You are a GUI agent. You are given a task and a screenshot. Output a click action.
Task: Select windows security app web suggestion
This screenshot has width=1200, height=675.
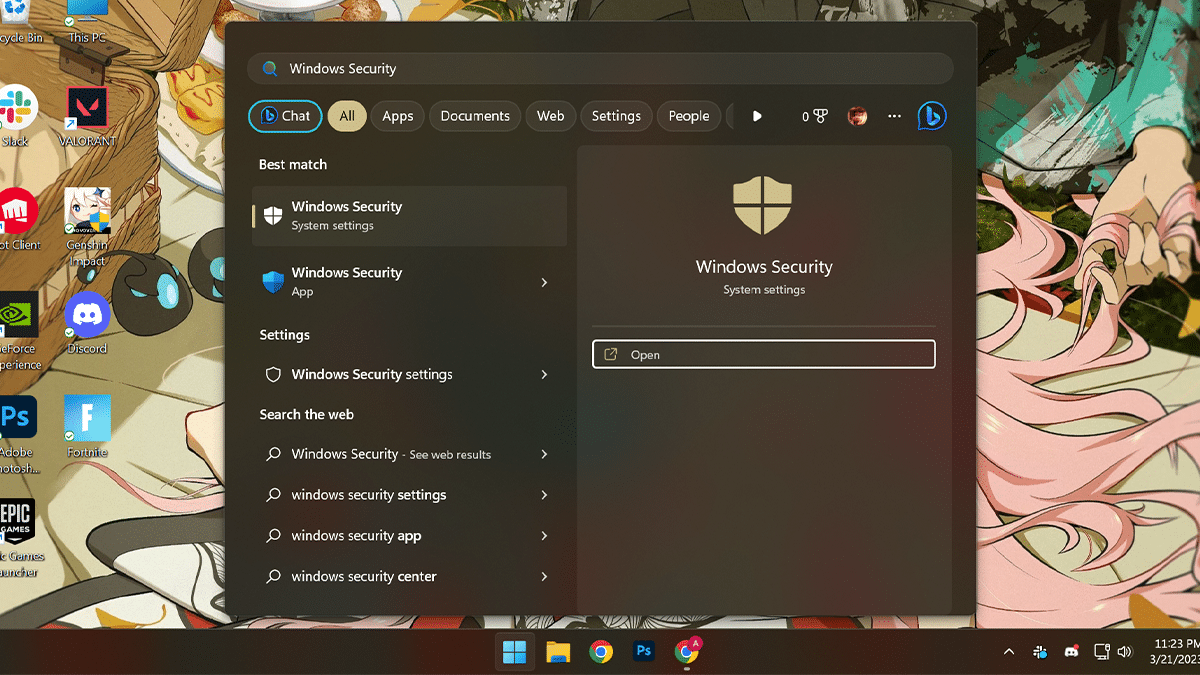click(395, 536)
